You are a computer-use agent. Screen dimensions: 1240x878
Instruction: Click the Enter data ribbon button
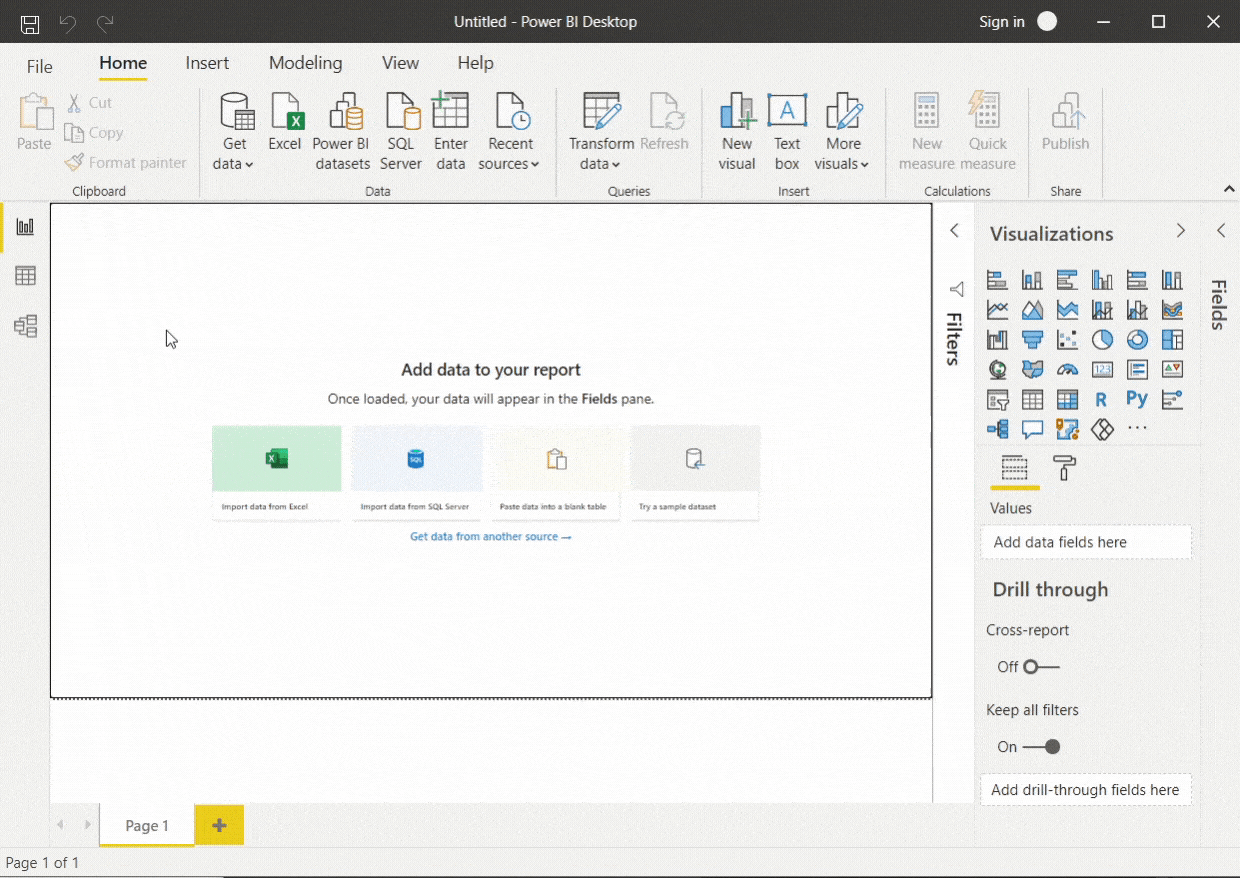tap(451, 133)
